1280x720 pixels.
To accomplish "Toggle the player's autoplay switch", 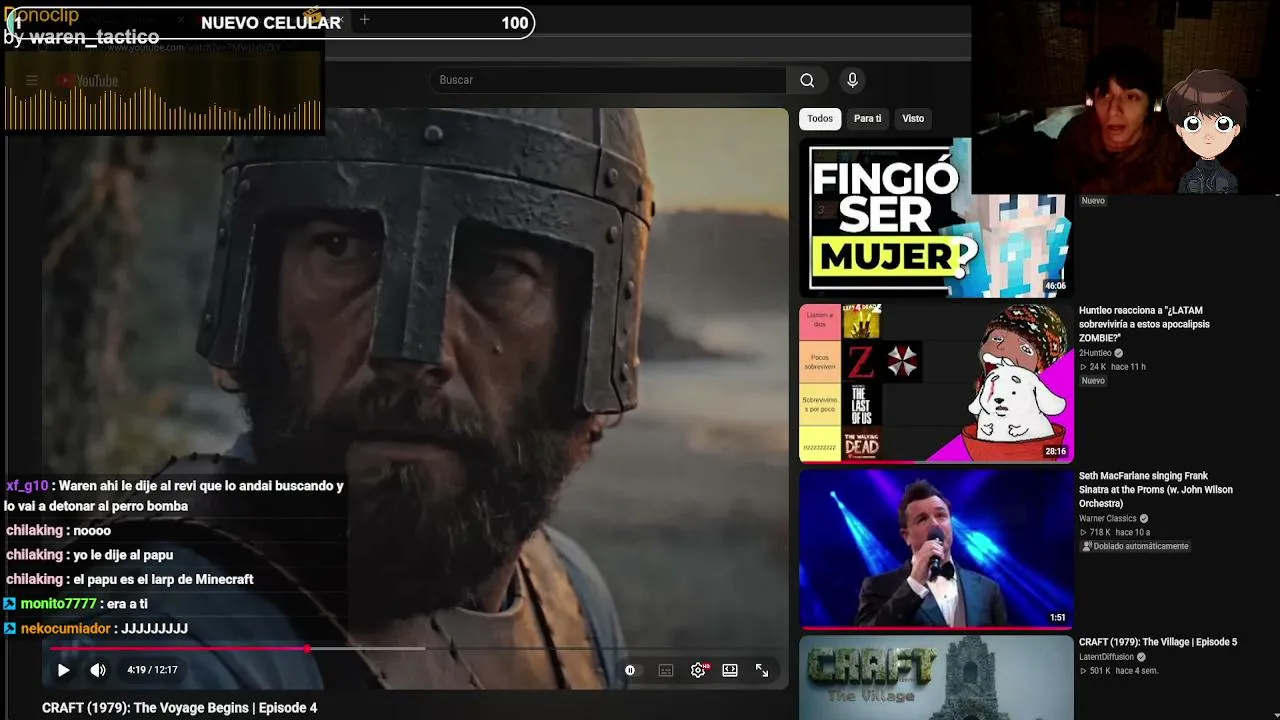I will 630,670.
